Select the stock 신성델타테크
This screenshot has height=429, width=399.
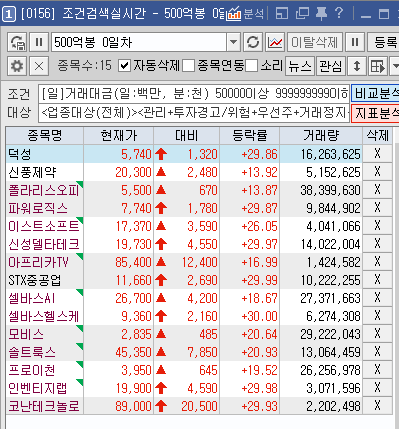click(x=44, y=244)
